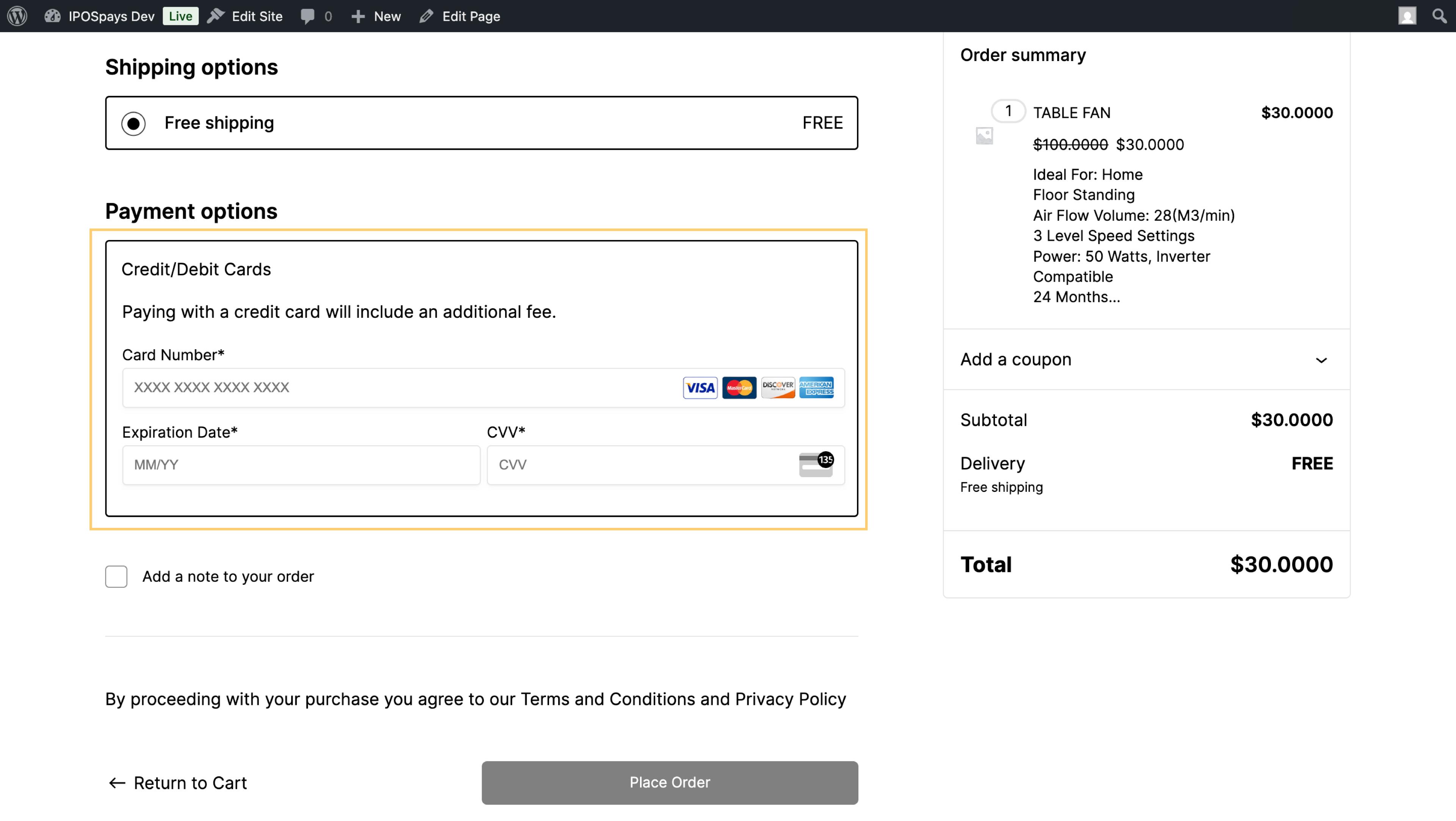Enable 'Add a note to your order'

pyautogui.click(x=116, y=576)
